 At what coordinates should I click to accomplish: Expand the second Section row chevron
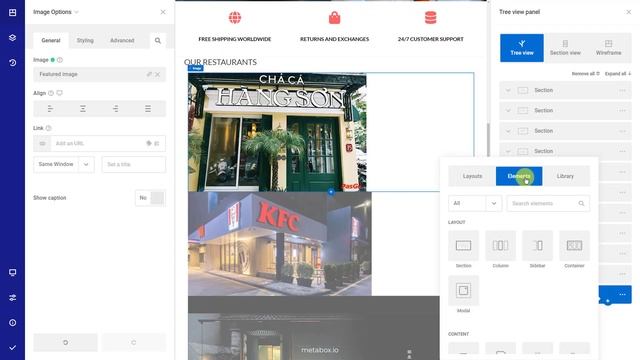coord(508,111)
